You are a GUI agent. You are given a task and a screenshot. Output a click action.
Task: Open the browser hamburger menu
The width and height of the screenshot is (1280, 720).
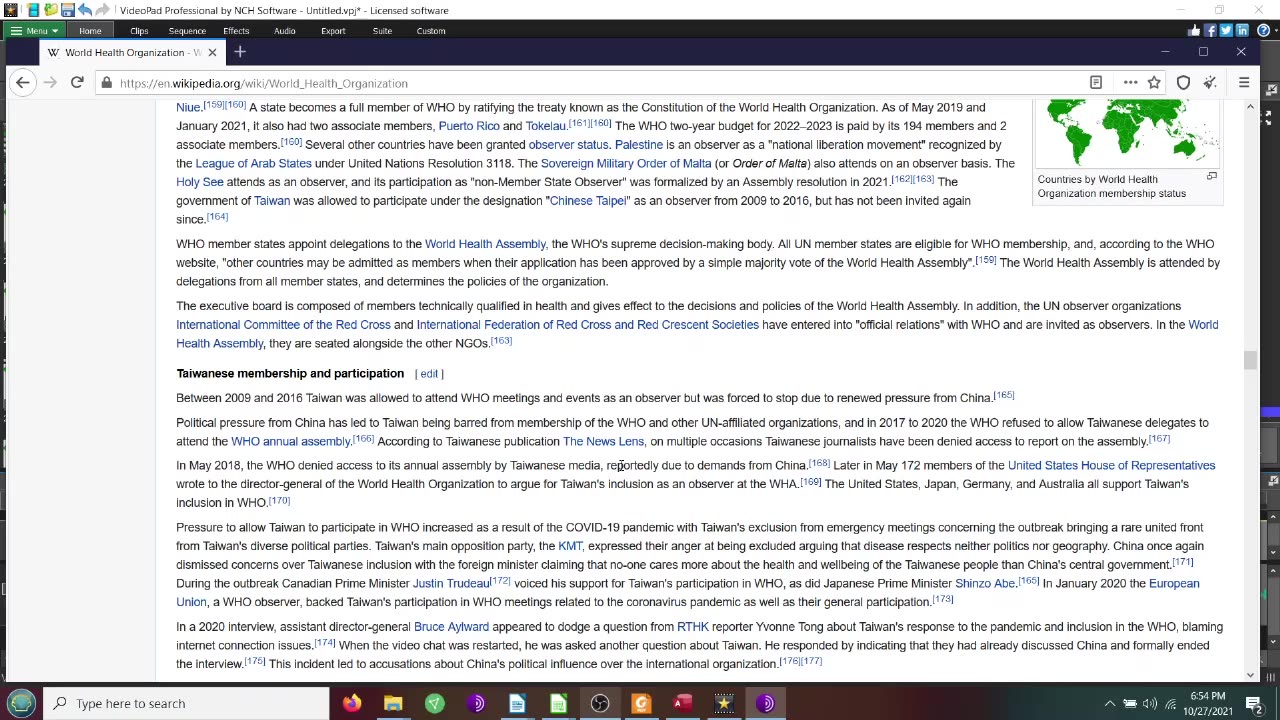point(1244,83)
